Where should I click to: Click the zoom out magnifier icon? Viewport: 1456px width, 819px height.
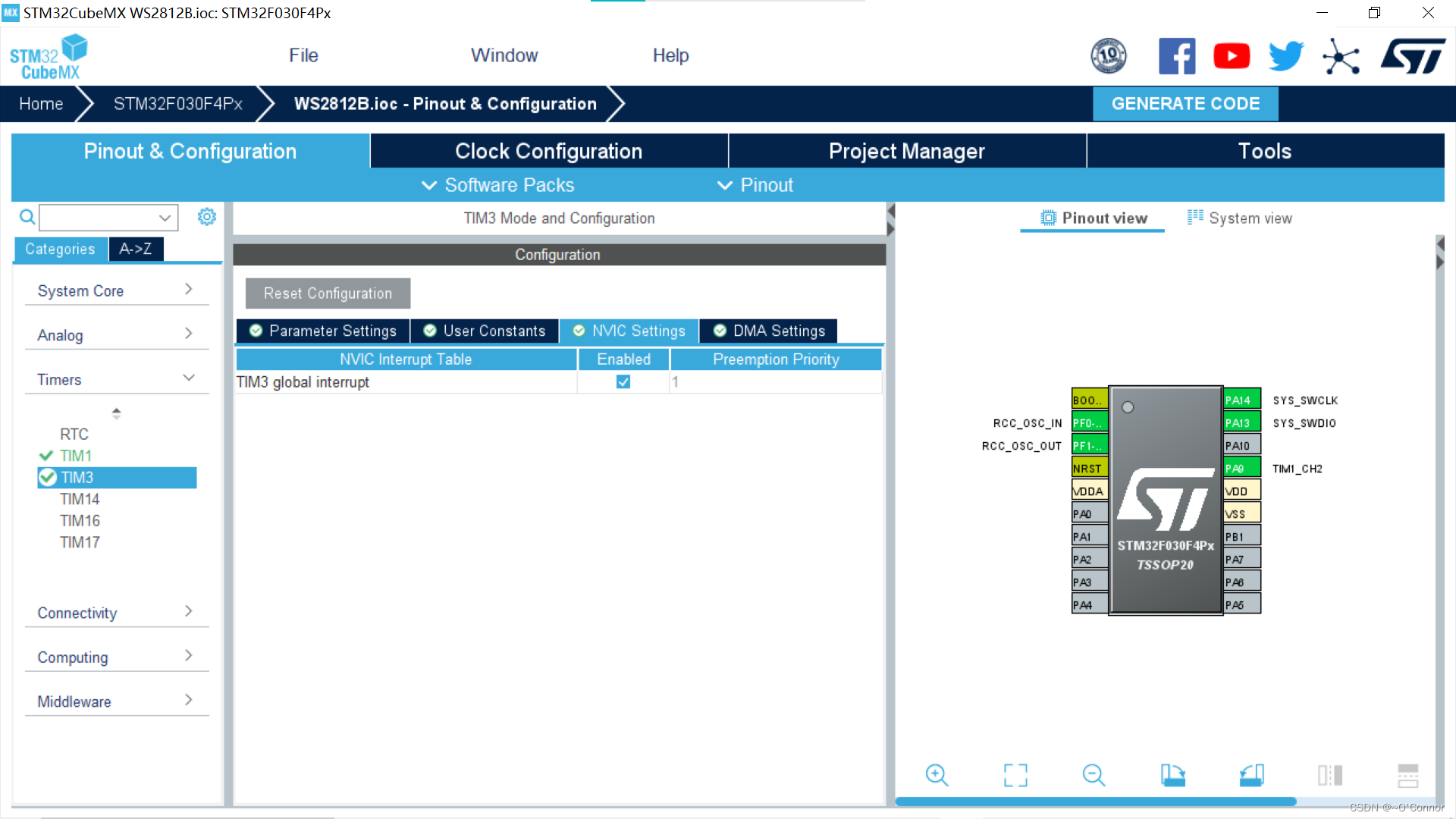[x=1094, y=775]
